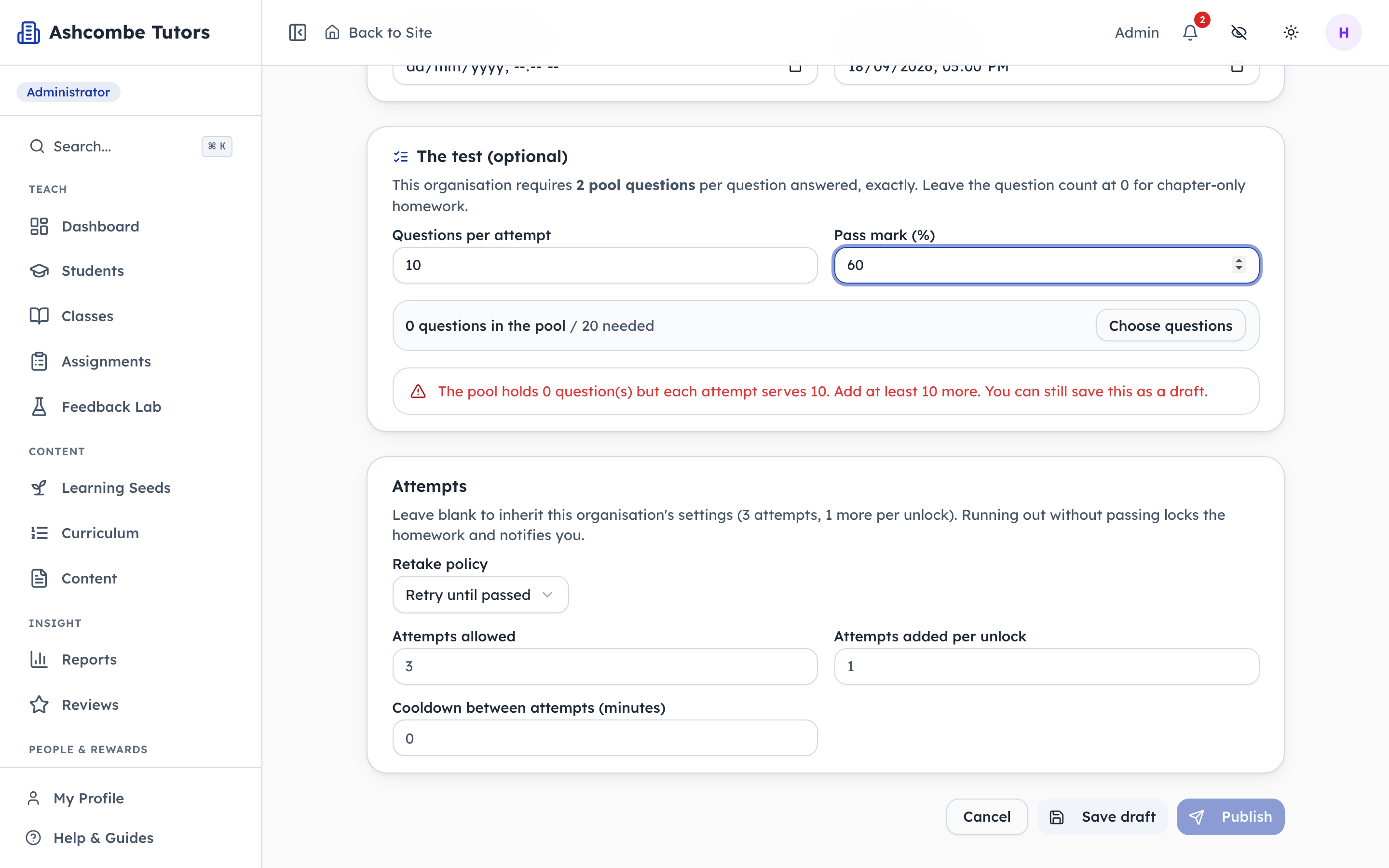Open the Retake policy dropdown

click(480, 595)
